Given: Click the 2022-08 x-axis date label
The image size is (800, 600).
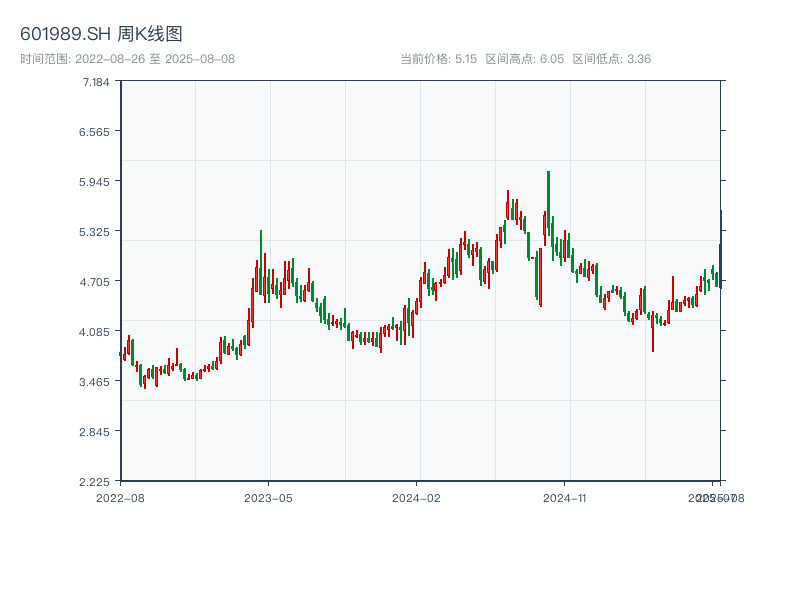Looking at the screenshot, I should (x=120, y=497).
